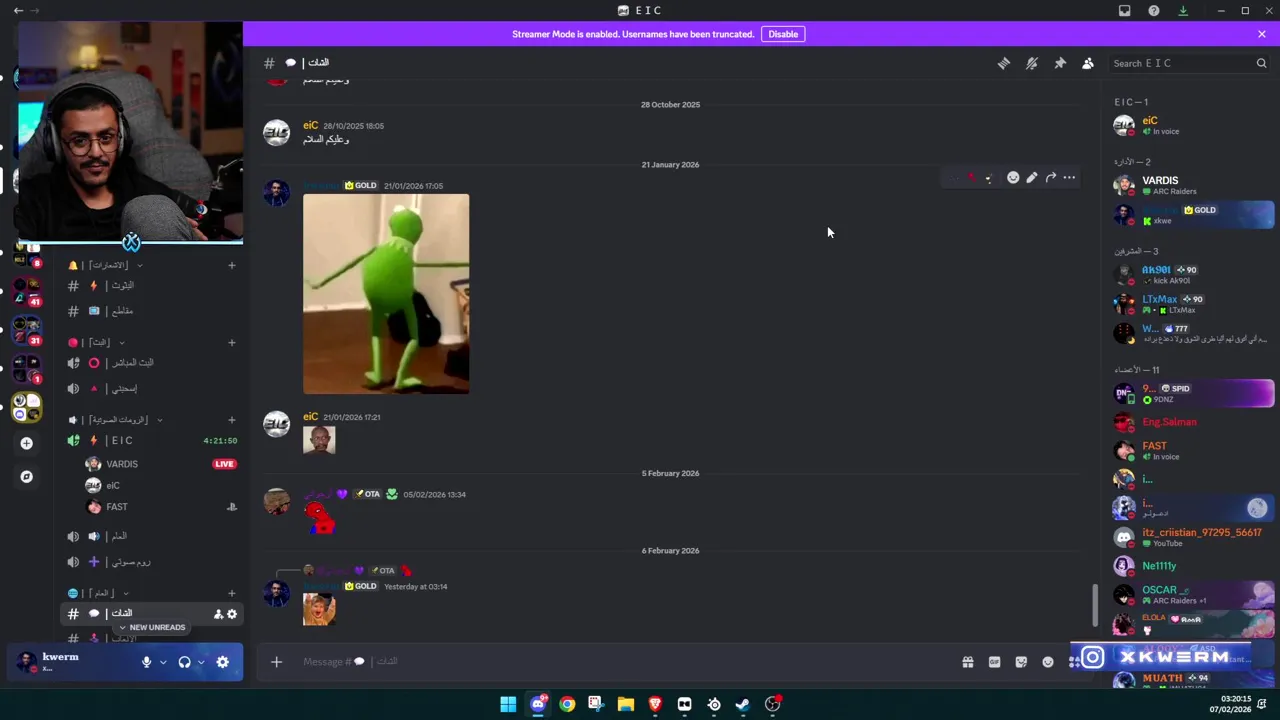Open the Threads icon in channel header
Screen dimensions: 1280x720
pyautogui.click(x=1003, y=63)
